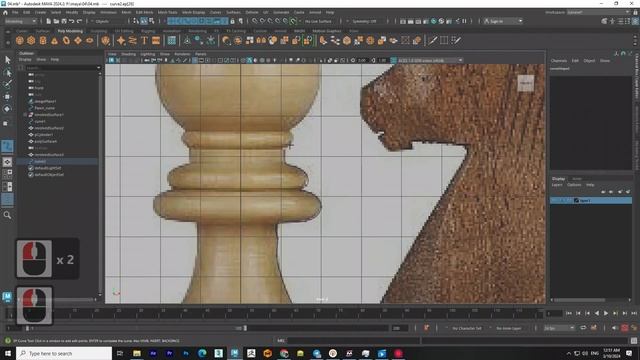
Task: Choose the Move tool in toolbox
Action: pyautogui.click(x=7, y=97)
